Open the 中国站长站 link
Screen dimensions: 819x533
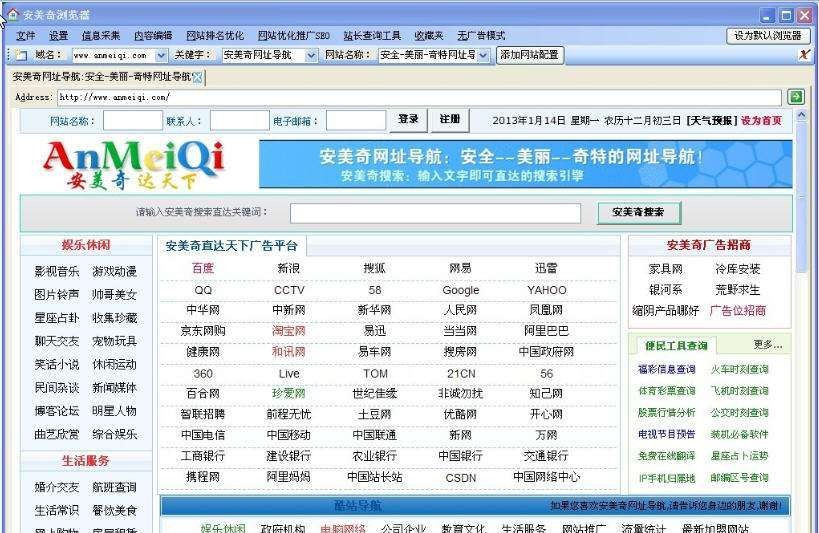pyautogui.click(x=375, y=477)
